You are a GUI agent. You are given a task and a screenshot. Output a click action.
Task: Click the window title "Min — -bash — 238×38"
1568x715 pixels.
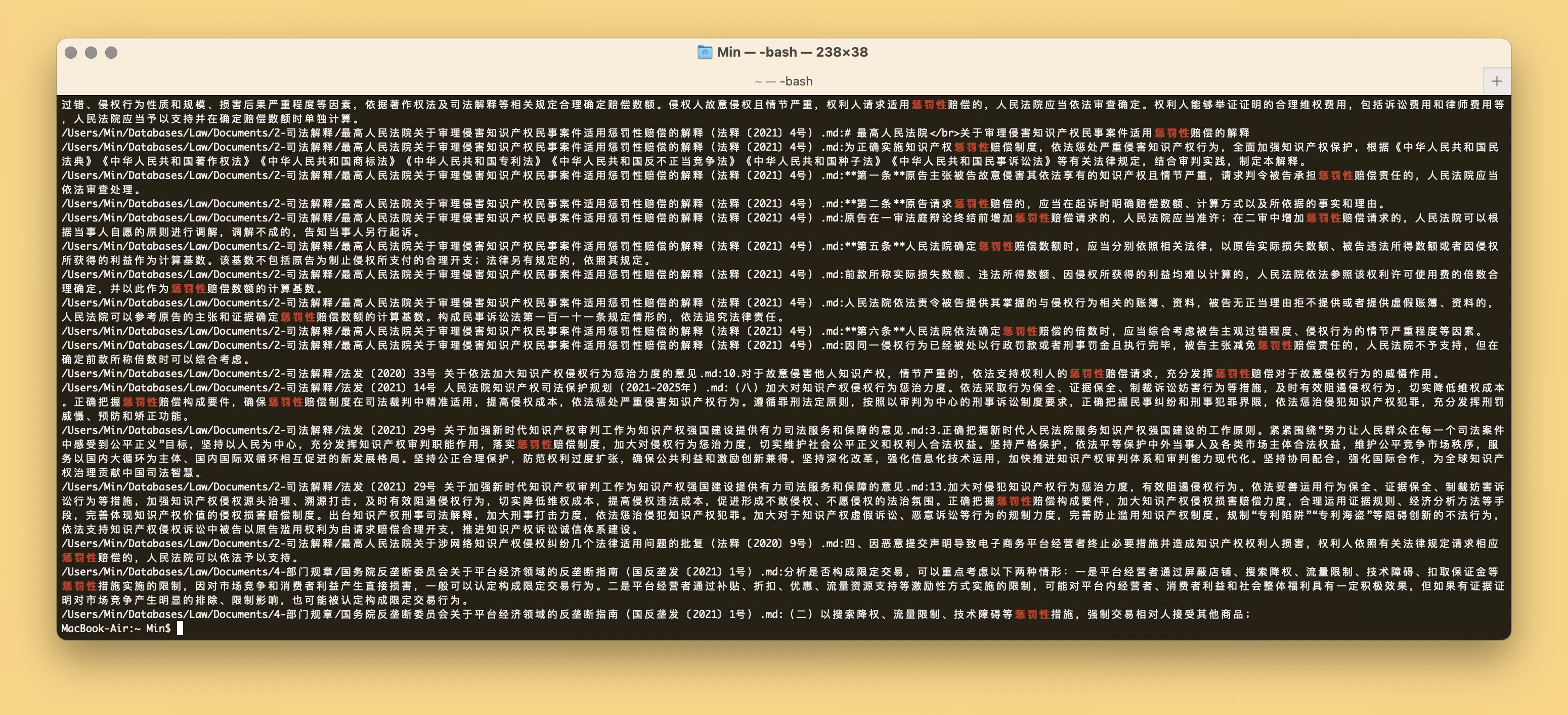click(792, 52)
